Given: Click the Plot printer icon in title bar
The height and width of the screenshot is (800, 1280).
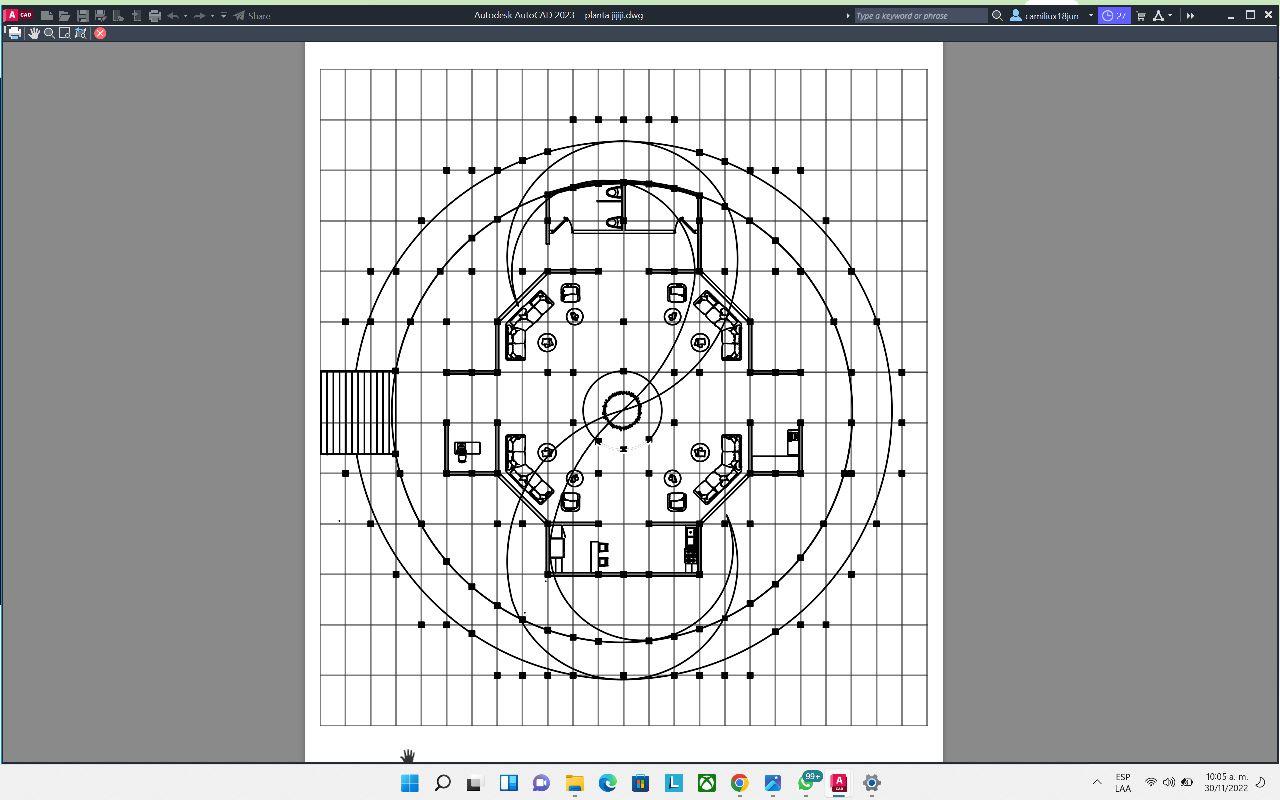Looking at the screenshot, I should 155,15.
